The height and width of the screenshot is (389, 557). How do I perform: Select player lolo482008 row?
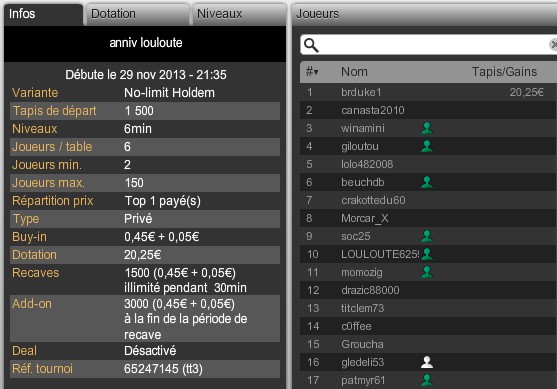coord(428,164)
